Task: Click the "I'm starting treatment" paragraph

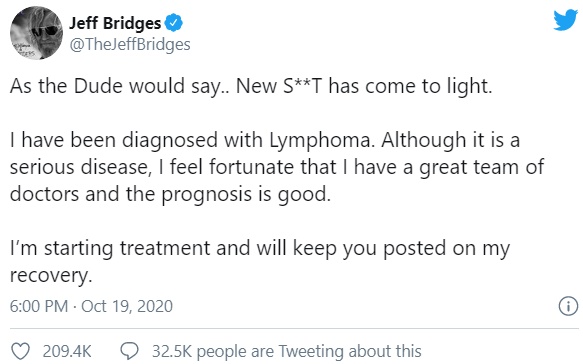Action: click(x=260, y=262)
